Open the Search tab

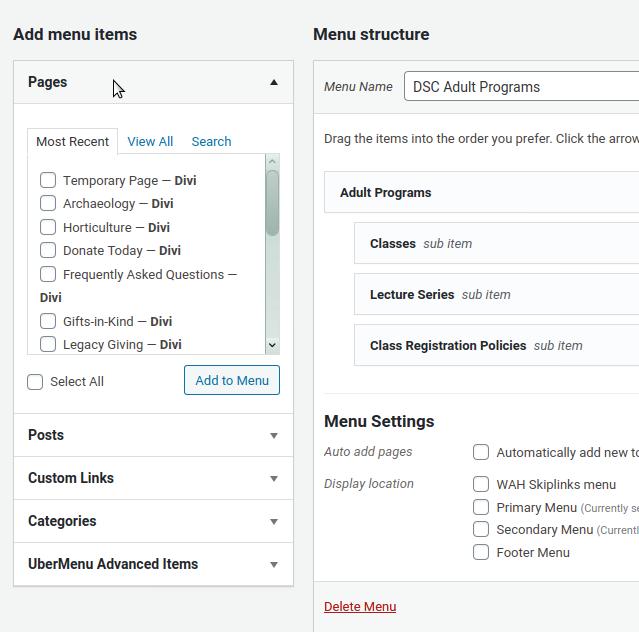coord(211,141)
